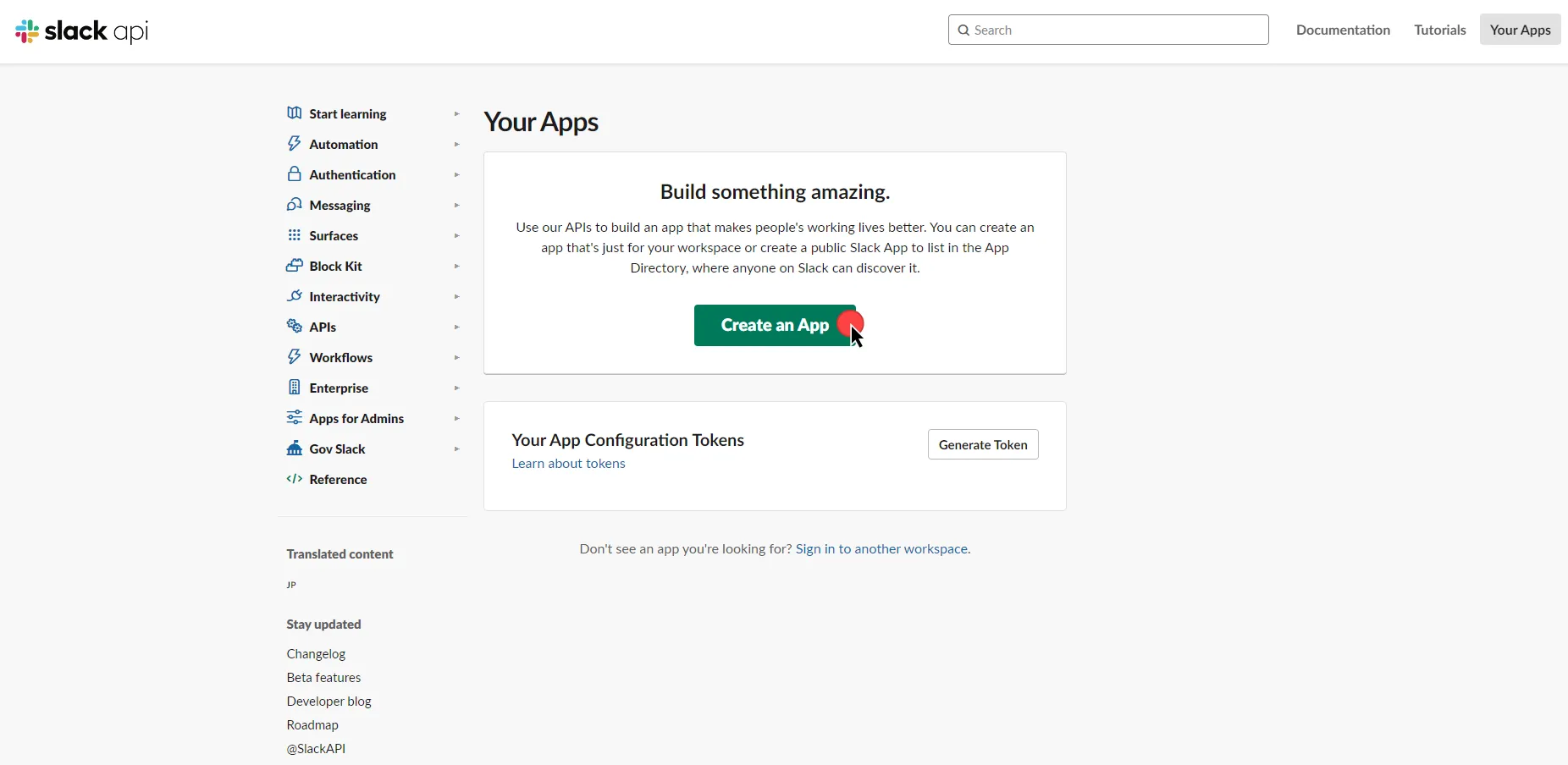
Task: Open the Documentation menu
Action: click(1342, 30)
